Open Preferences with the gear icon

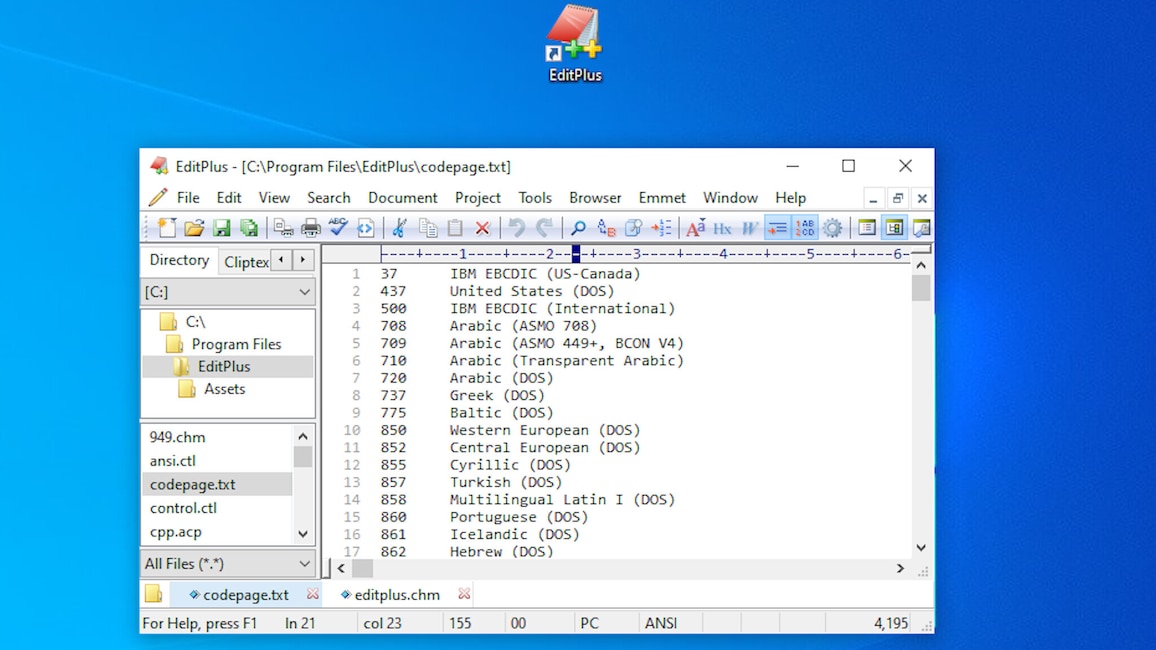[x=832, y=228]
